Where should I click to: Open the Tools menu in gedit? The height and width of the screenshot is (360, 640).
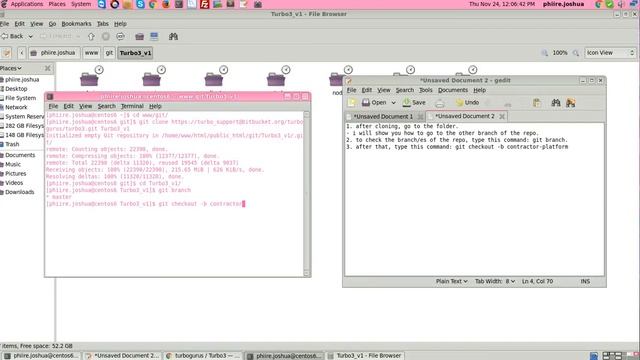tap(426, 90)
